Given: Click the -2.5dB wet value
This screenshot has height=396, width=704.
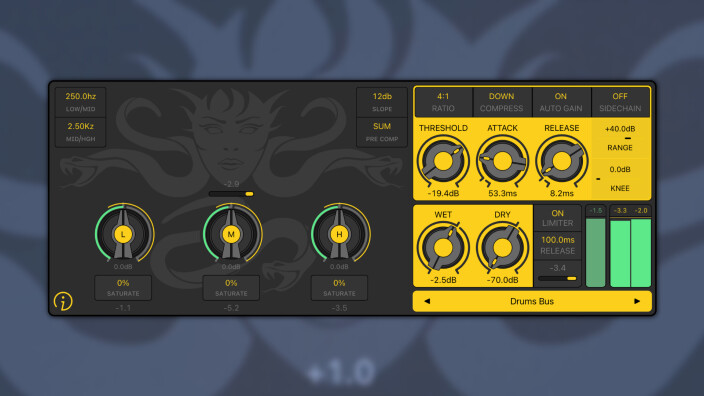Looking at the screenshot, I should [x=443, y=280].
